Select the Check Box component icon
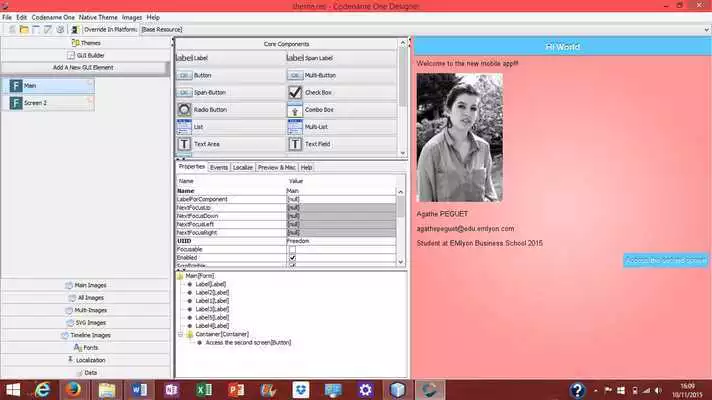712x400 pixels. coord(295,92)
